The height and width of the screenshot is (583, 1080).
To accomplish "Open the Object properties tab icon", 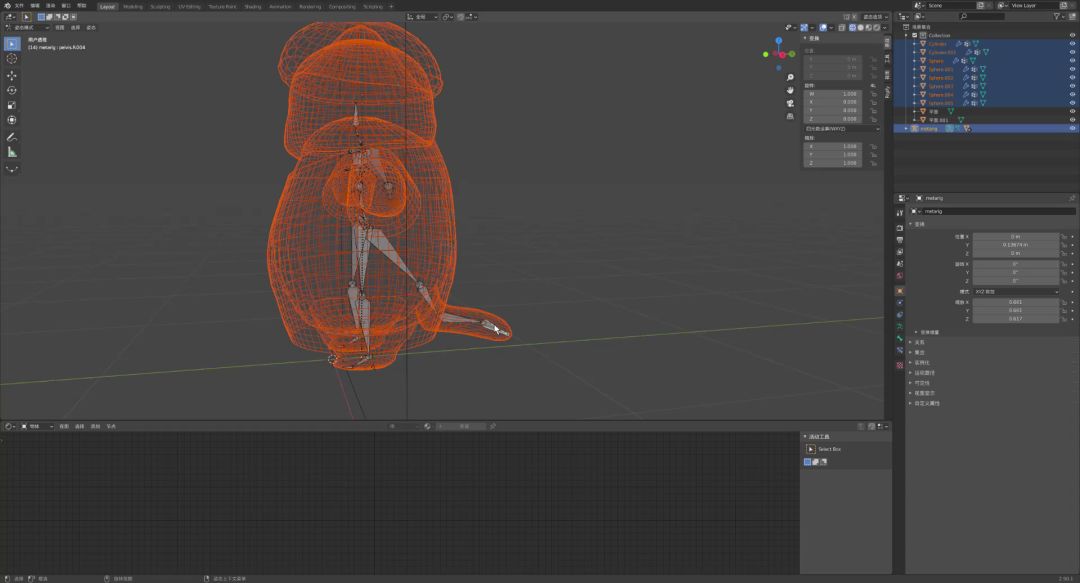I will point(900,291).
